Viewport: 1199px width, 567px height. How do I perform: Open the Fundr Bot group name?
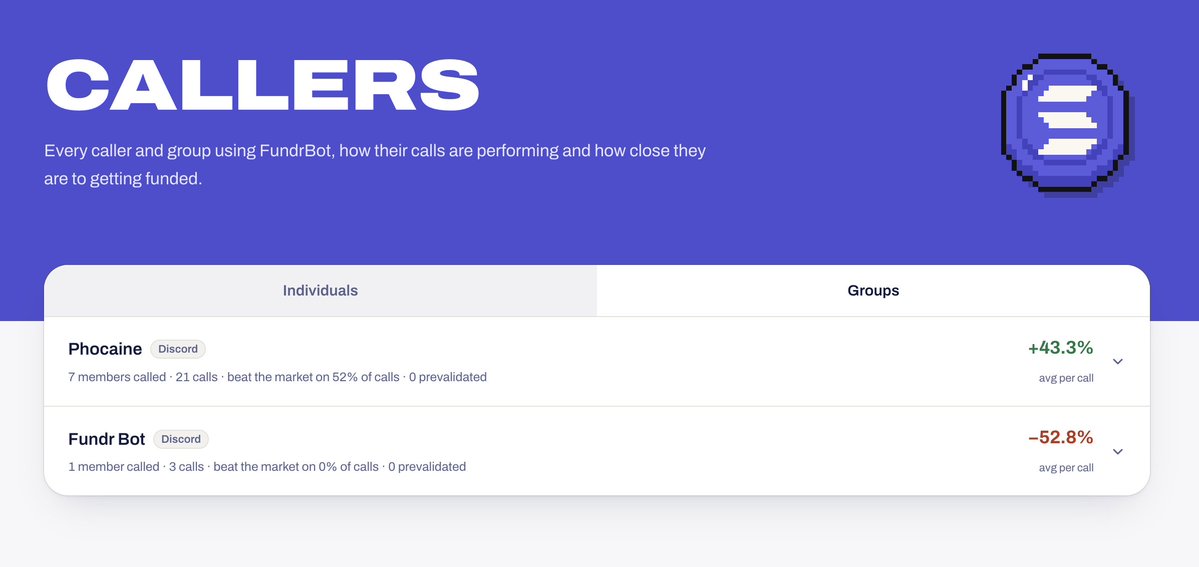[x=106, y=439]
